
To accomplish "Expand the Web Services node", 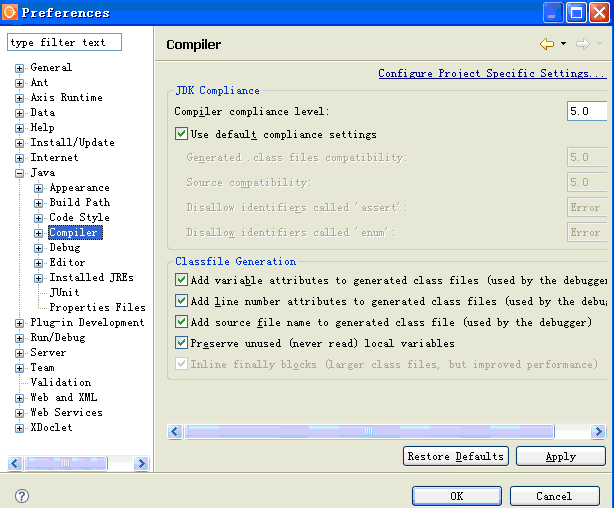I will pos(19,413).
